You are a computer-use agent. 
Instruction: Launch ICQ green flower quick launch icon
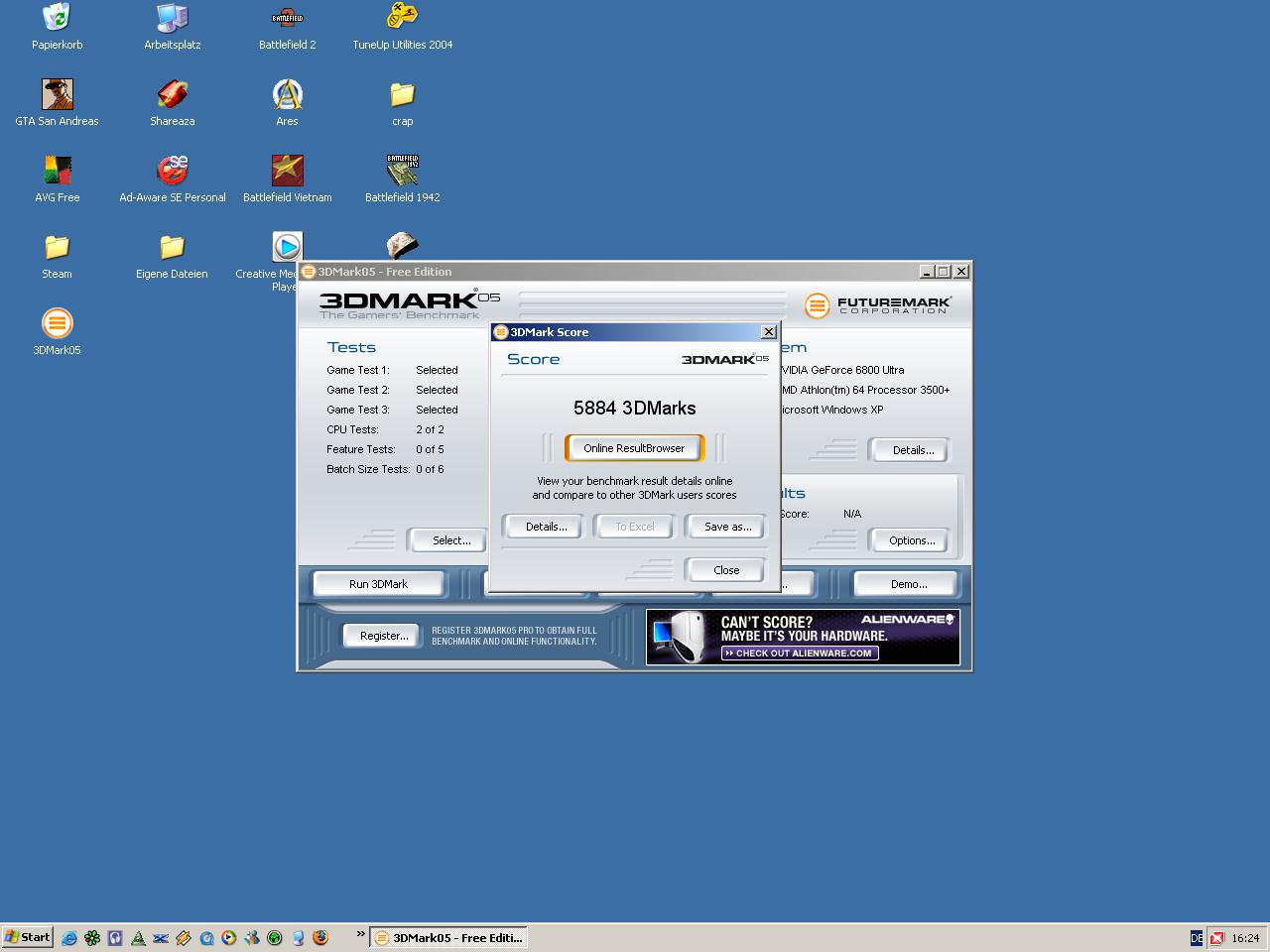tap(92, 937)
